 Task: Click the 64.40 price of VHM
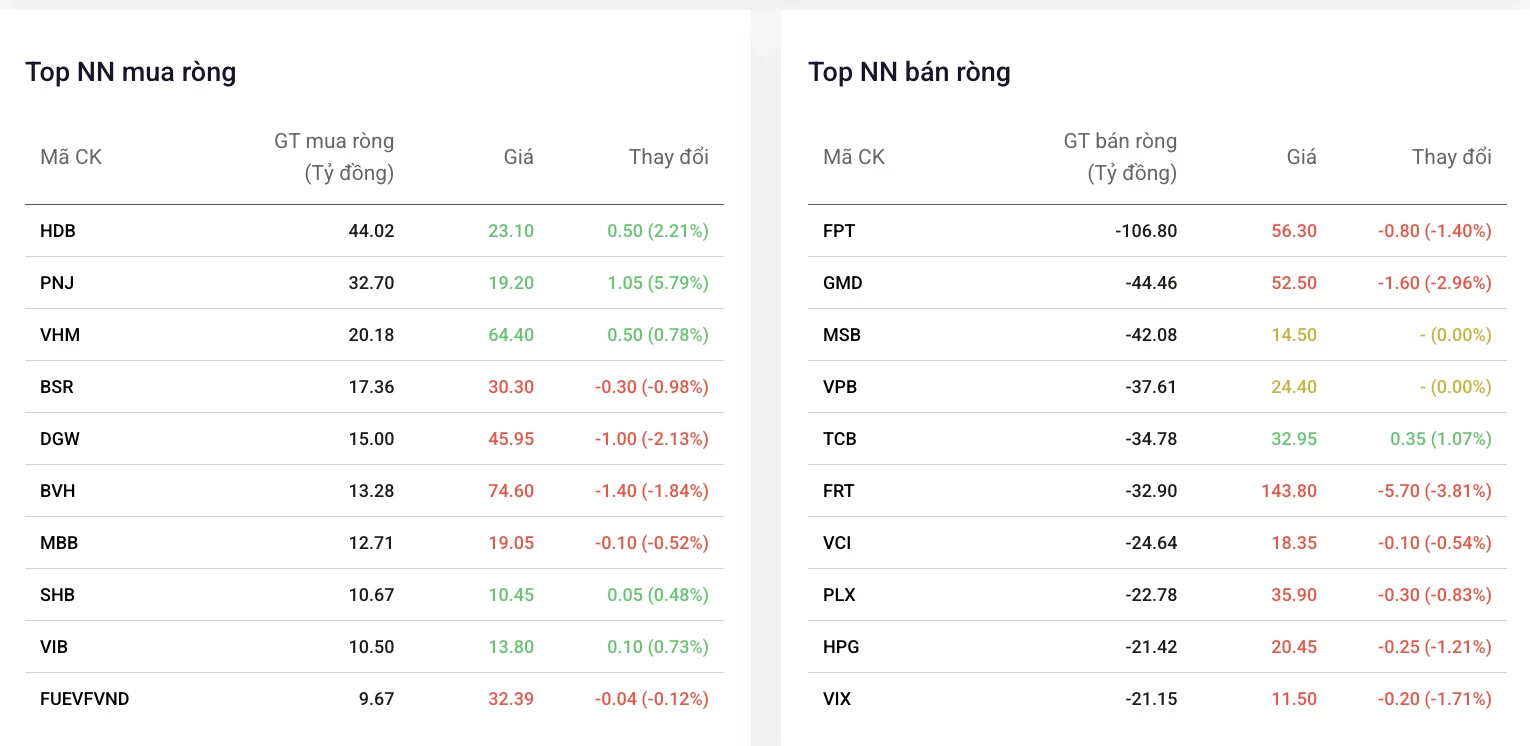click(x=511, y=335)
